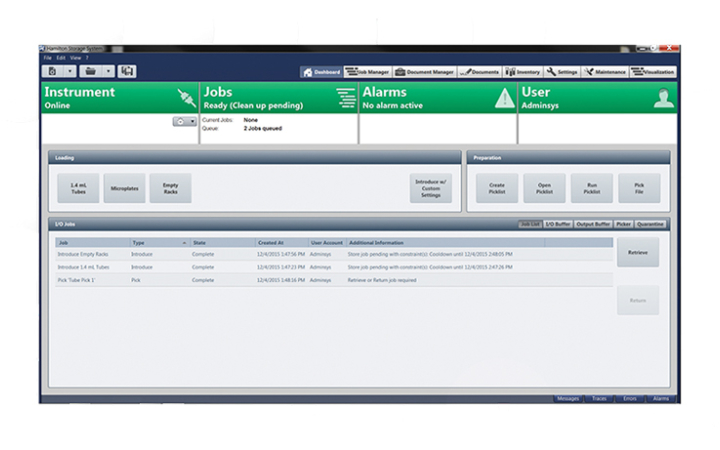Click the user avatar icon in User panel
This screenshot has width=720, height=450.
tap(664, 98)
